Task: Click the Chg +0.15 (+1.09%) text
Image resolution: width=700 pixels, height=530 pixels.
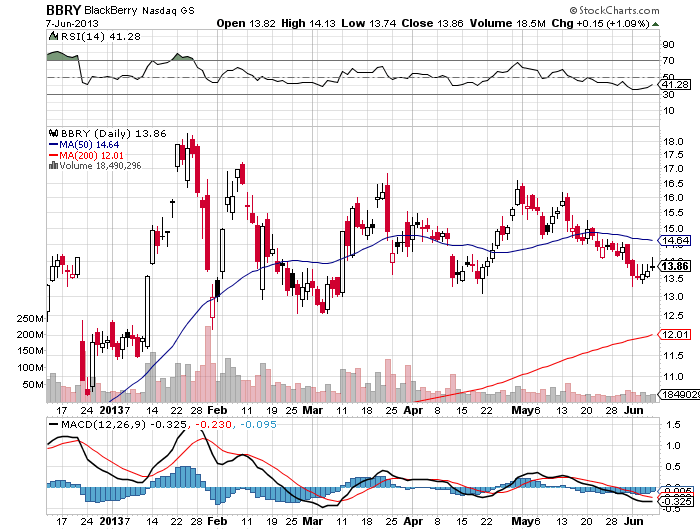Action: (x=600, y=23)
